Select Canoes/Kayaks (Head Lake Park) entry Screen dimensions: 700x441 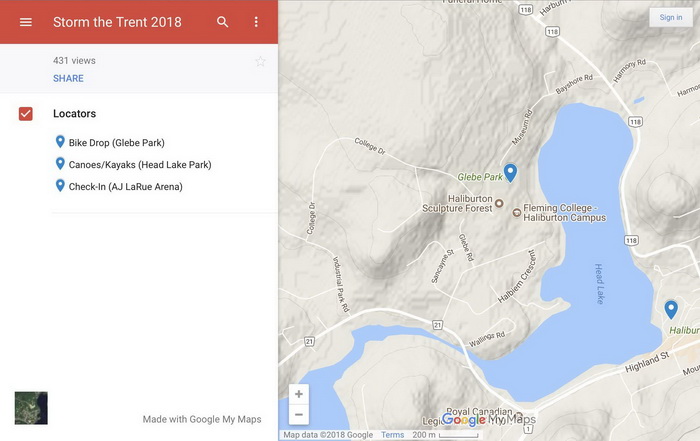coord(139,164)
